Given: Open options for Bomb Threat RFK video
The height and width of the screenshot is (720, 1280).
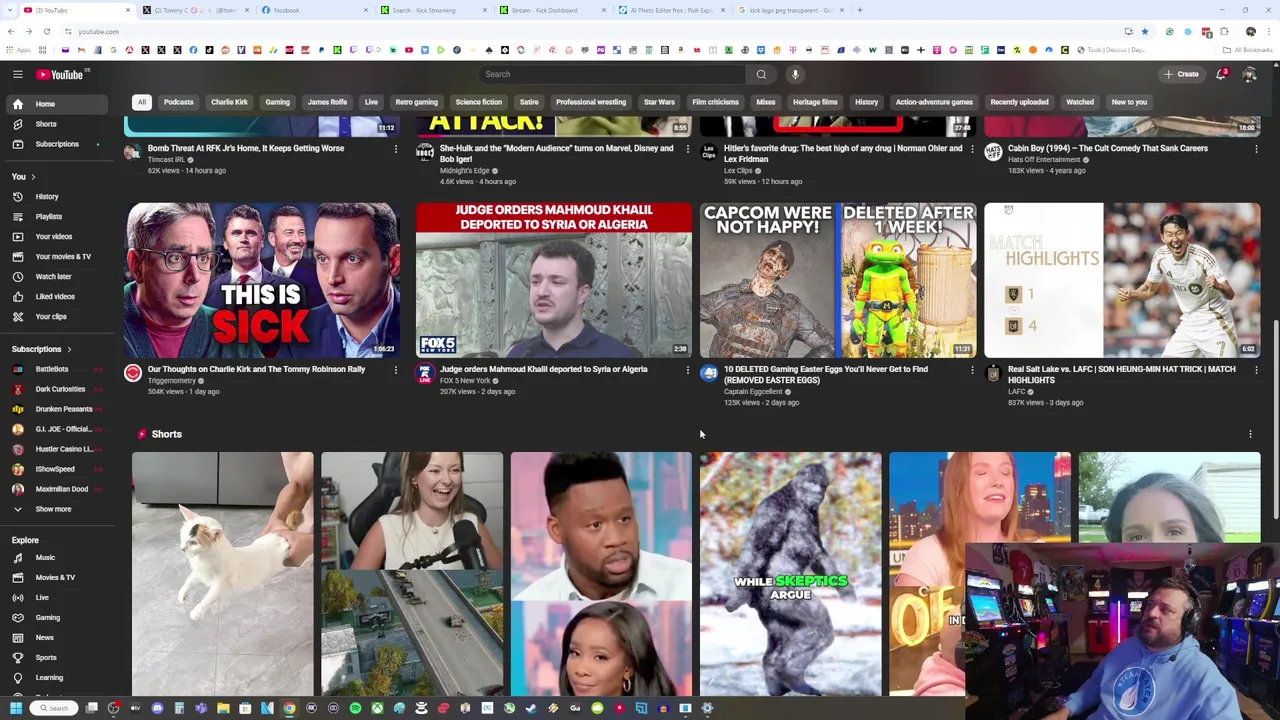Looking at the screenshot, I should point(395,150).
